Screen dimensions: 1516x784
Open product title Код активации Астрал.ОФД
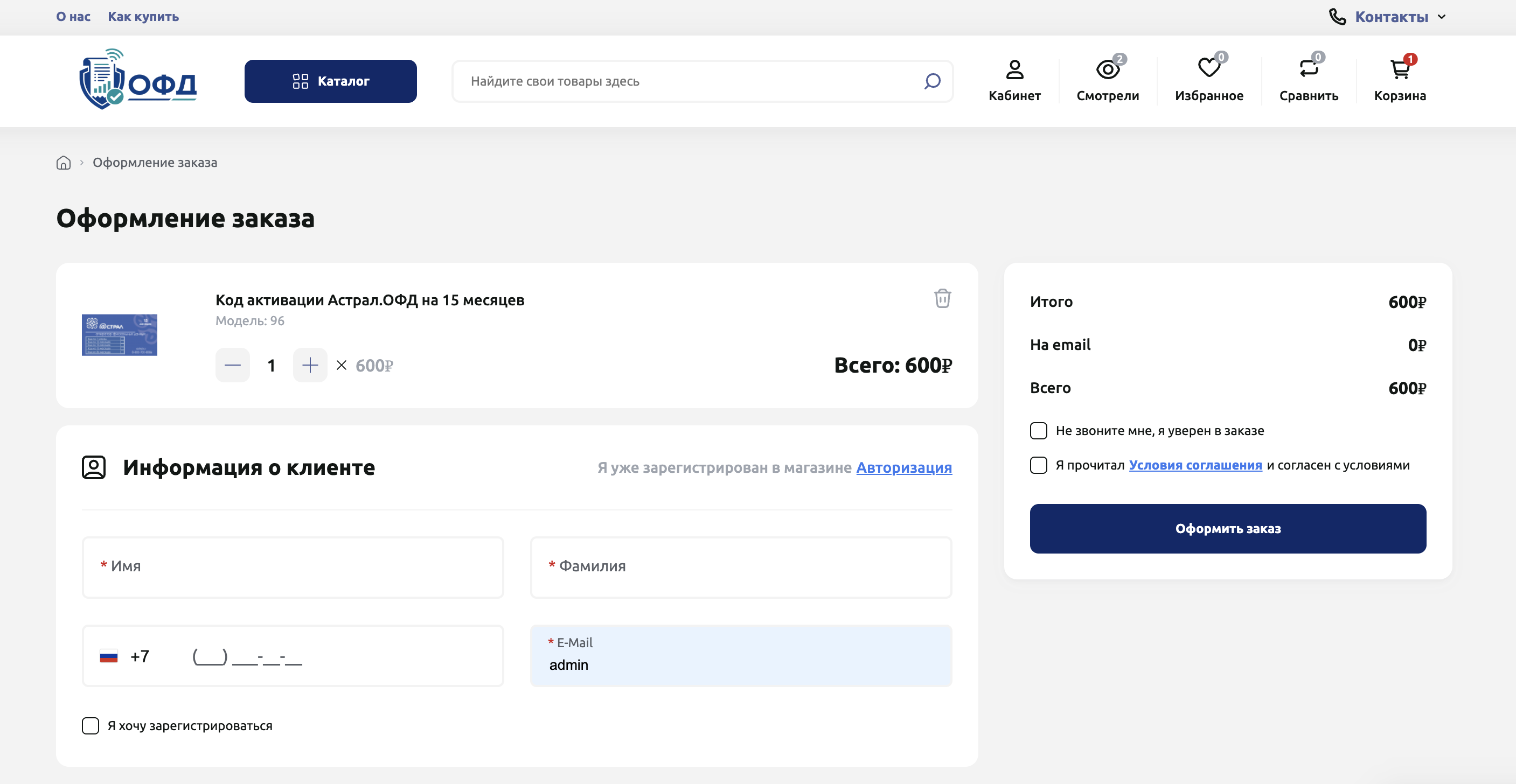(x=370, y=300)
